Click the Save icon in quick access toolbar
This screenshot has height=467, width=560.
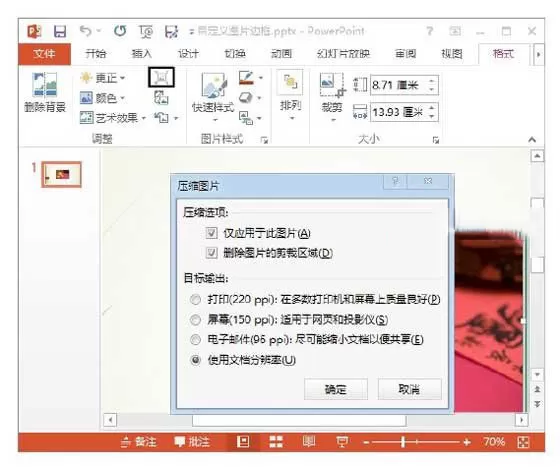tap(60, 31)
